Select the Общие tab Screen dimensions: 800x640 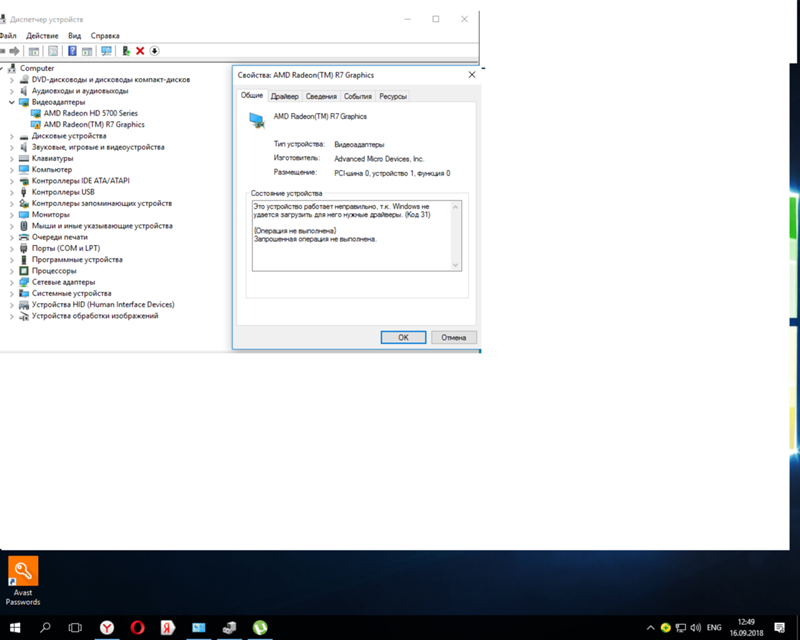[252, 95]
